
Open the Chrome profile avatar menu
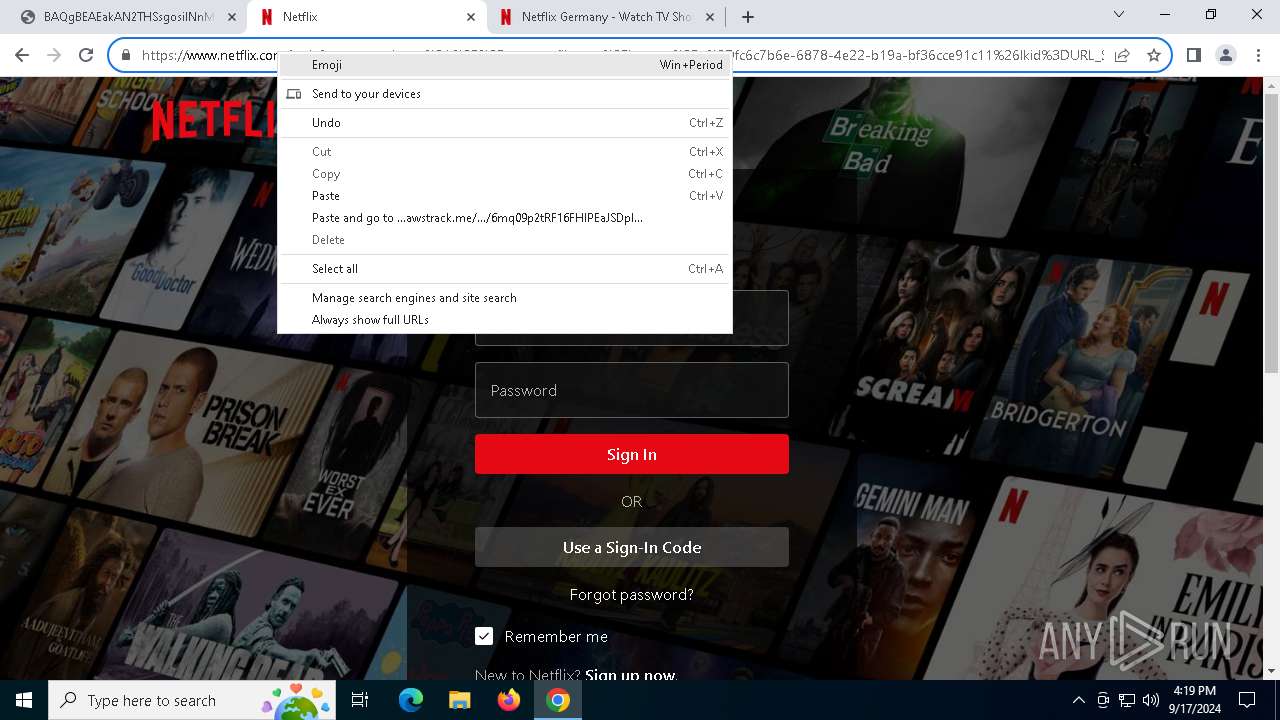[1225, 56]
